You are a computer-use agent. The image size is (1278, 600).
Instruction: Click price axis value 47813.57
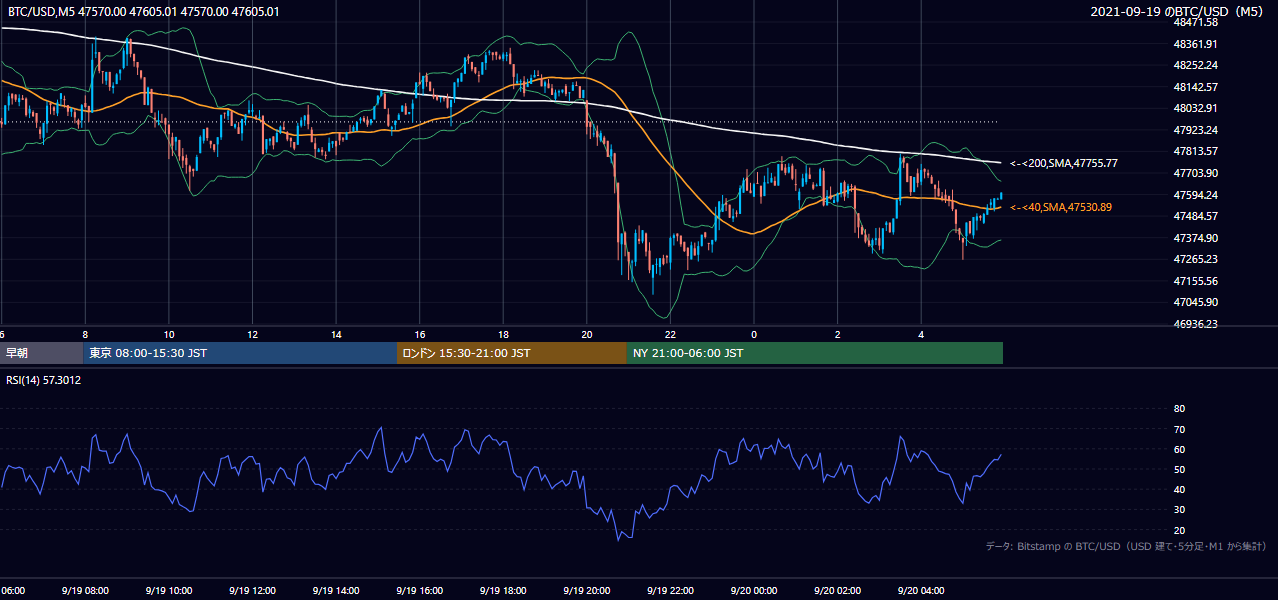coord(1195,151)
